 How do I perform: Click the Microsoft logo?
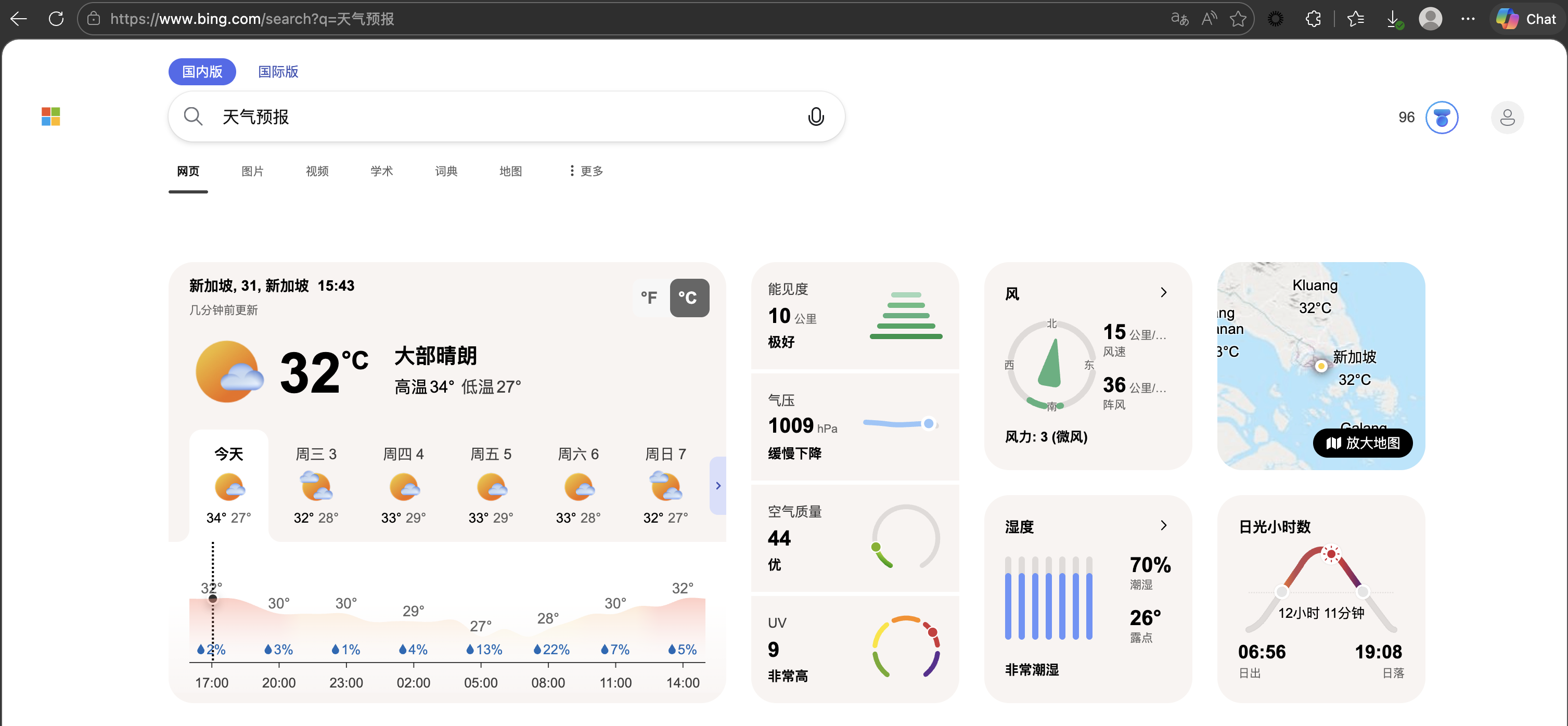click(50, 116)
